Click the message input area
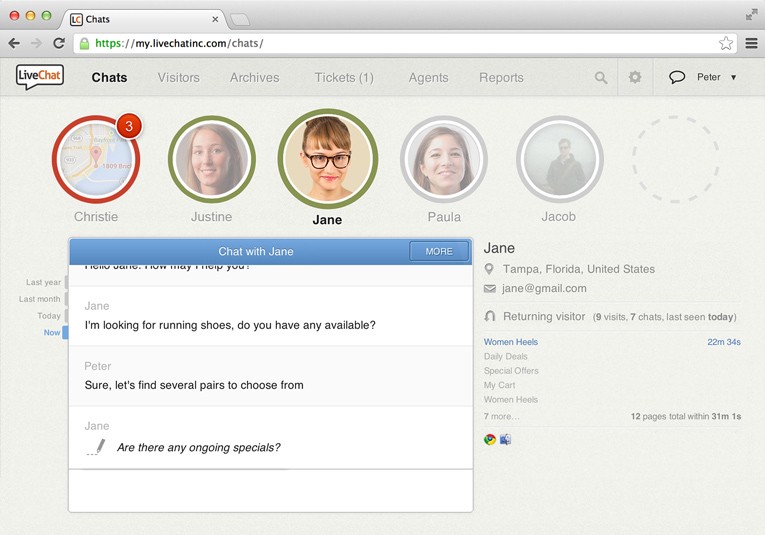The width and height of the screenshot is (765, 535). tap(271, 491)
